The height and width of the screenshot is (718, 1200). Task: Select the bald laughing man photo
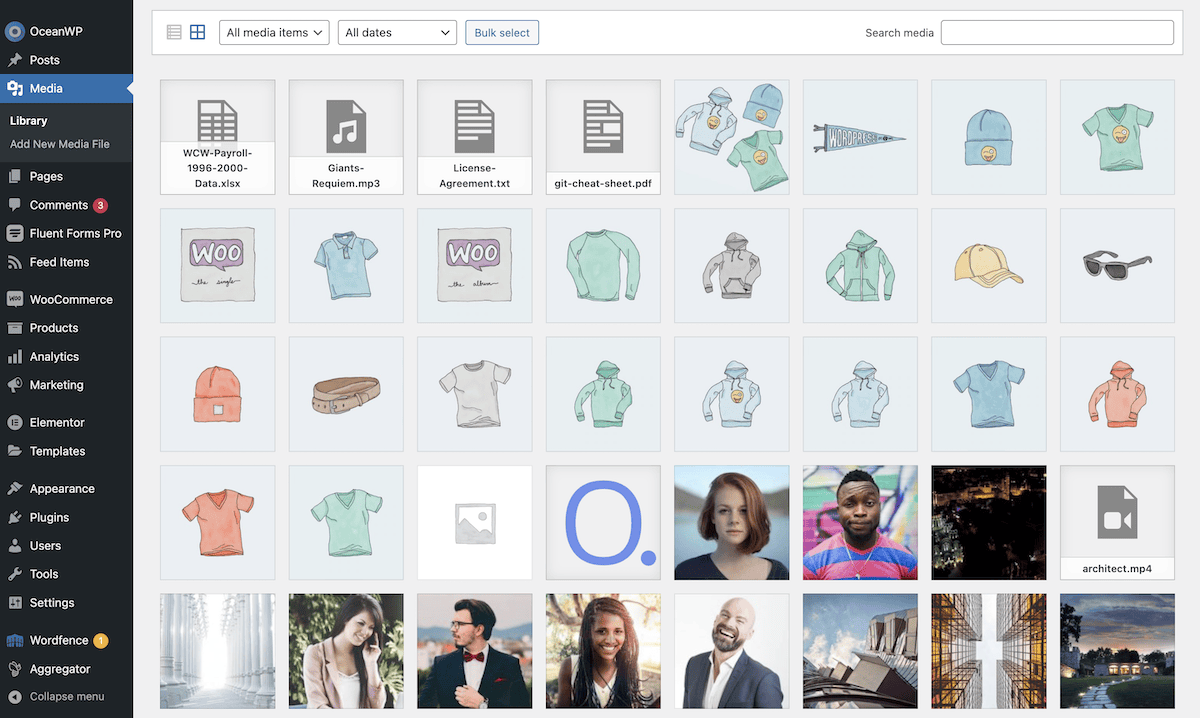732,651
